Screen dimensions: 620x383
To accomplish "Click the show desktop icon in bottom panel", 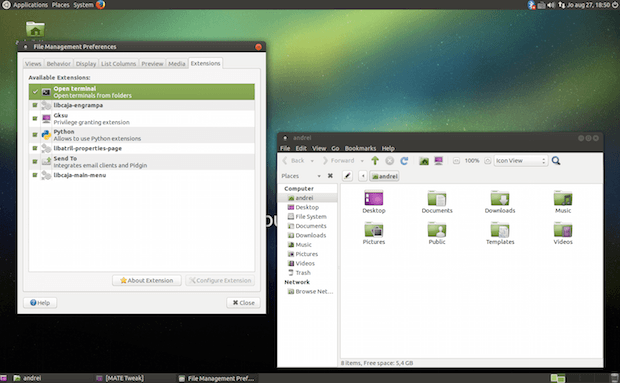I will (3, 378).
